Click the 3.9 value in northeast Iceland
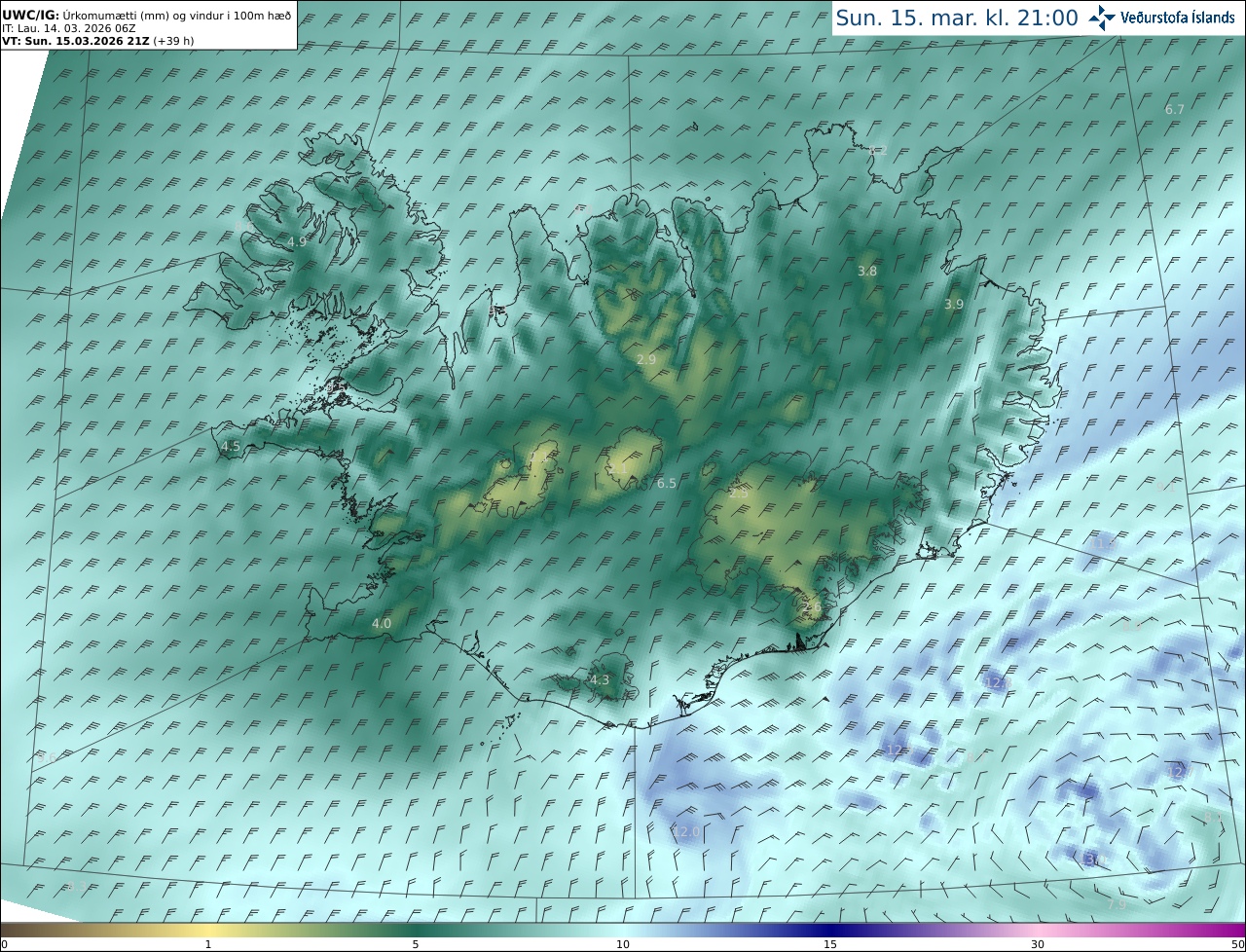Viewport: 1246px width, 952px height. click(954, 305)
